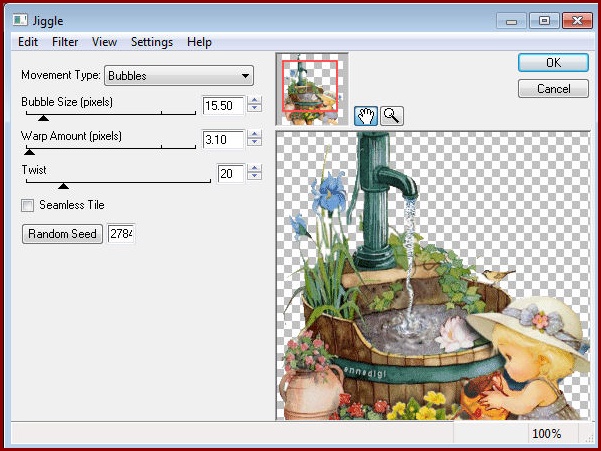This screenshot has width=601, height=451.
Task: Increase Twist value with up arrow
Action: tap(255, 168)
